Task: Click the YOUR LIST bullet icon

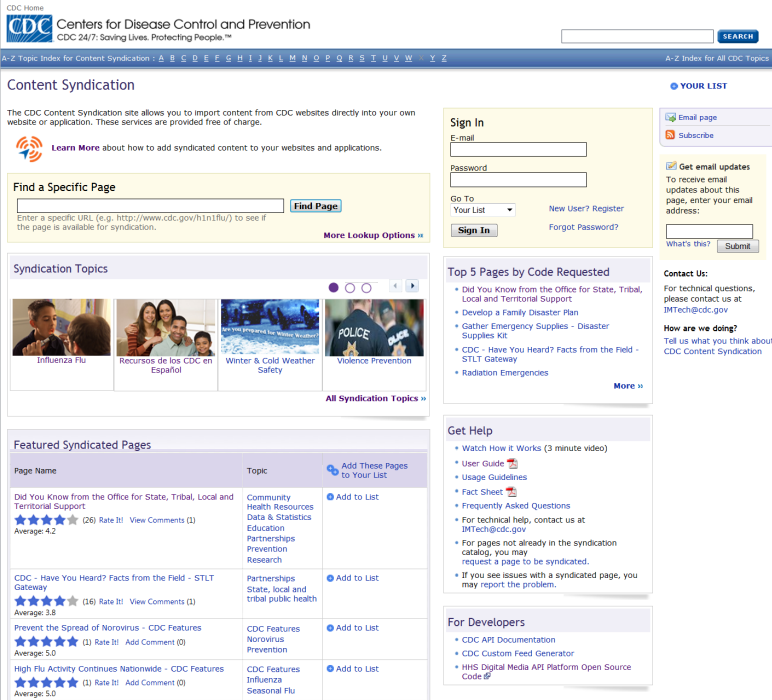Action: pos(674,86)
